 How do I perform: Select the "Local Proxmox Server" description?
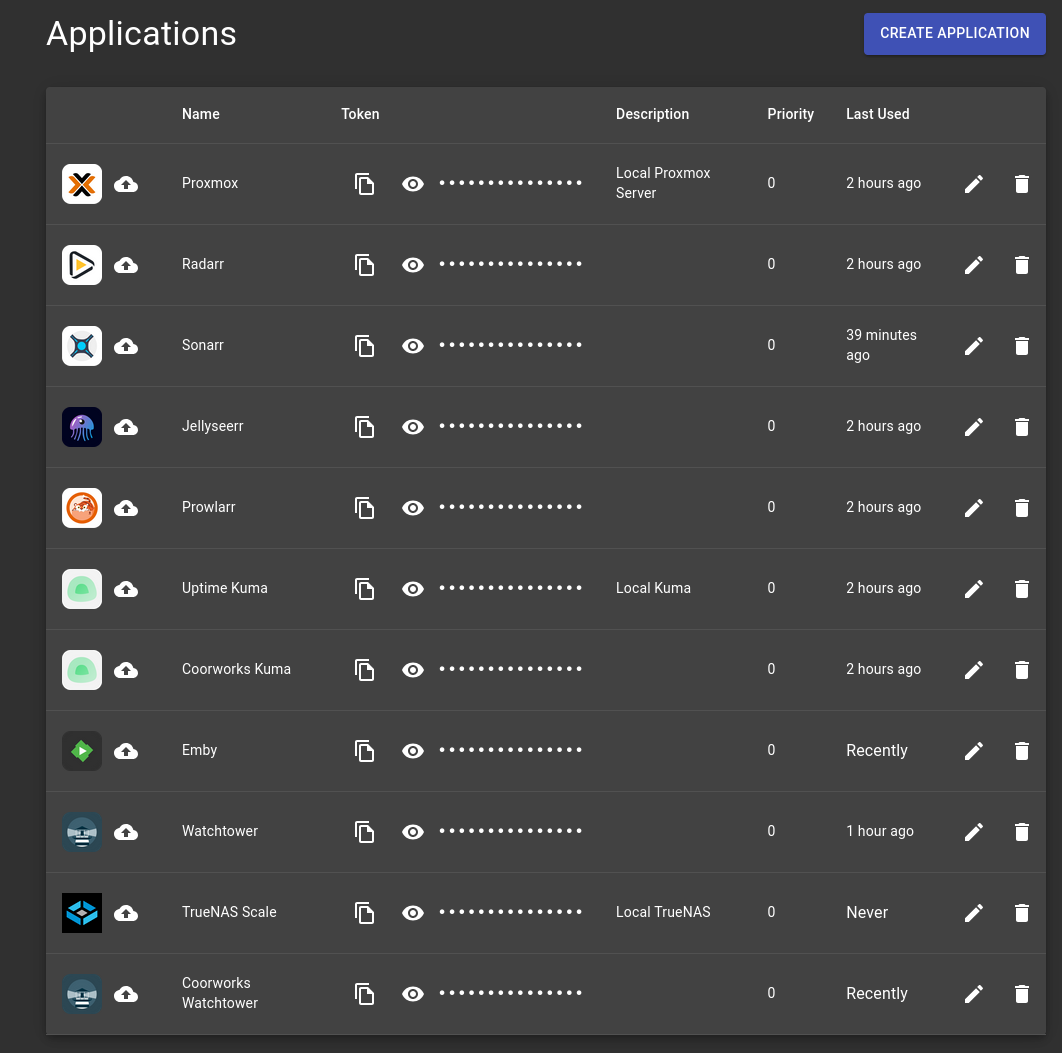coord(662,183)
